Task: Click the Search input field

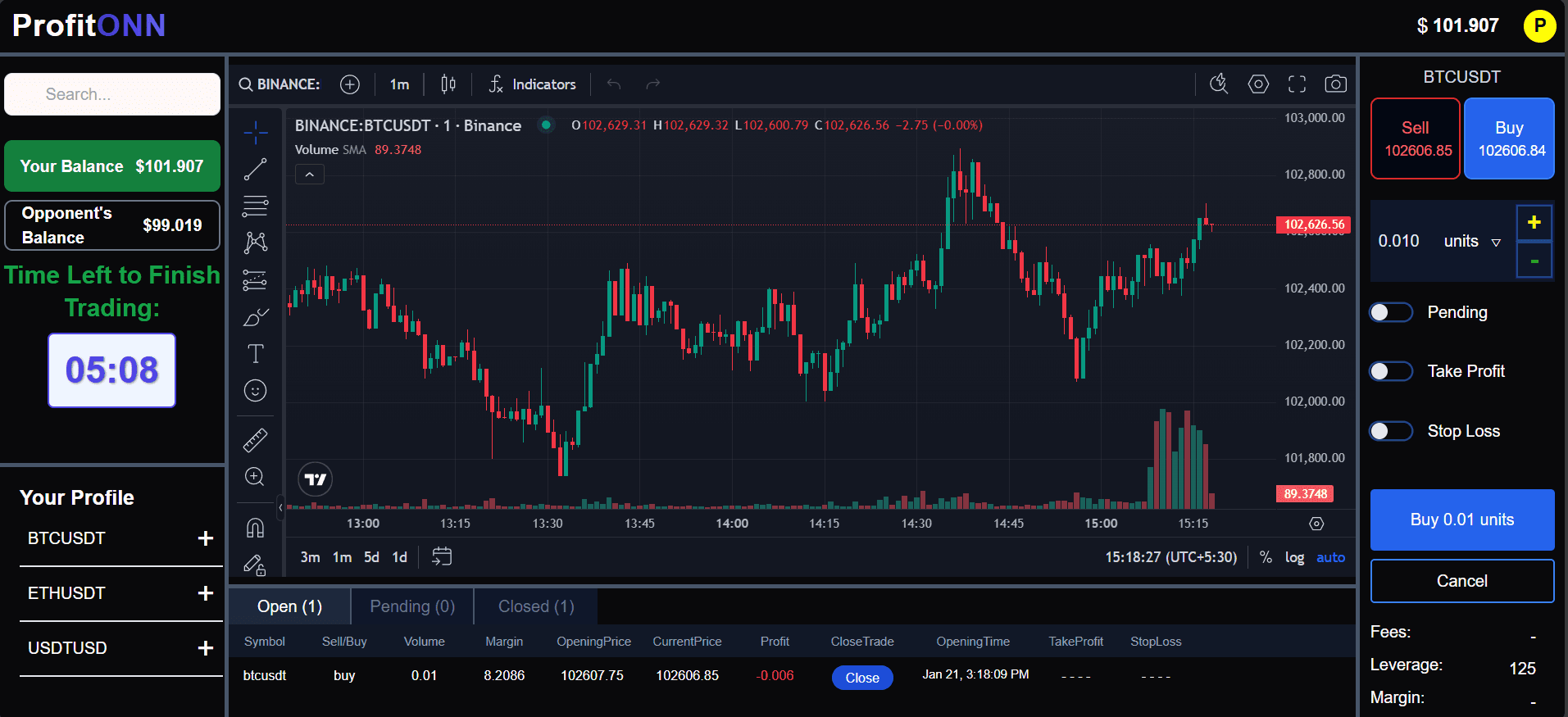Action: pos(112,94)
